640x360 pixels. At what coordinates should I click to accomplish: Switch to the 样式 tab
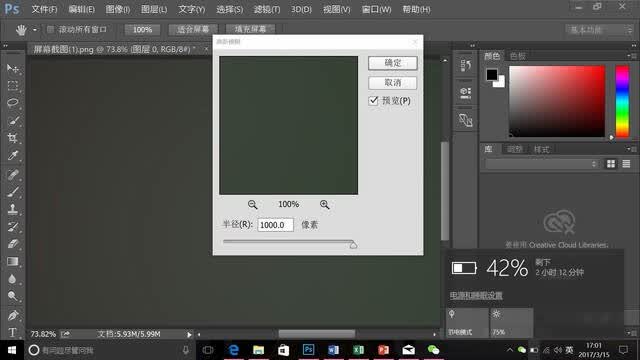(x=542, y=149)
